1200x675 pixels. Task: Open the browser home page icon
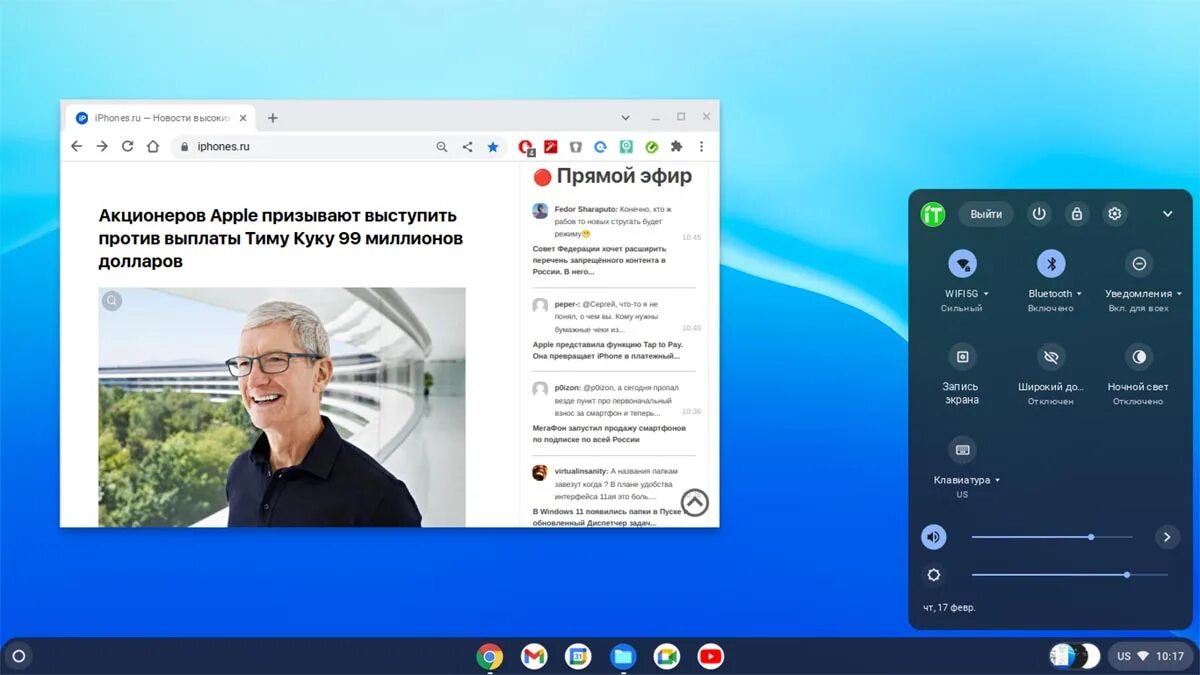(153, 146)
